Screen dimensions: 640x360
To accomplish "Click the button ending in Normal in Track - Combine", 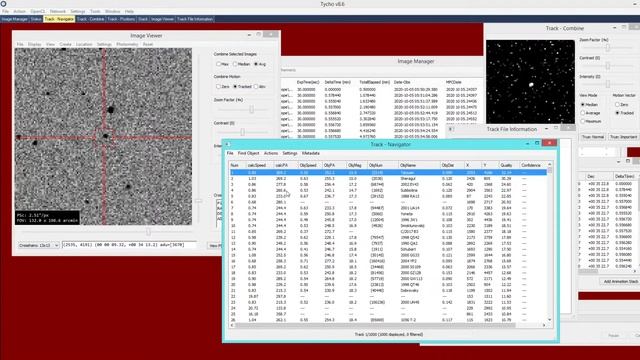I will click(x=593, y=137).
